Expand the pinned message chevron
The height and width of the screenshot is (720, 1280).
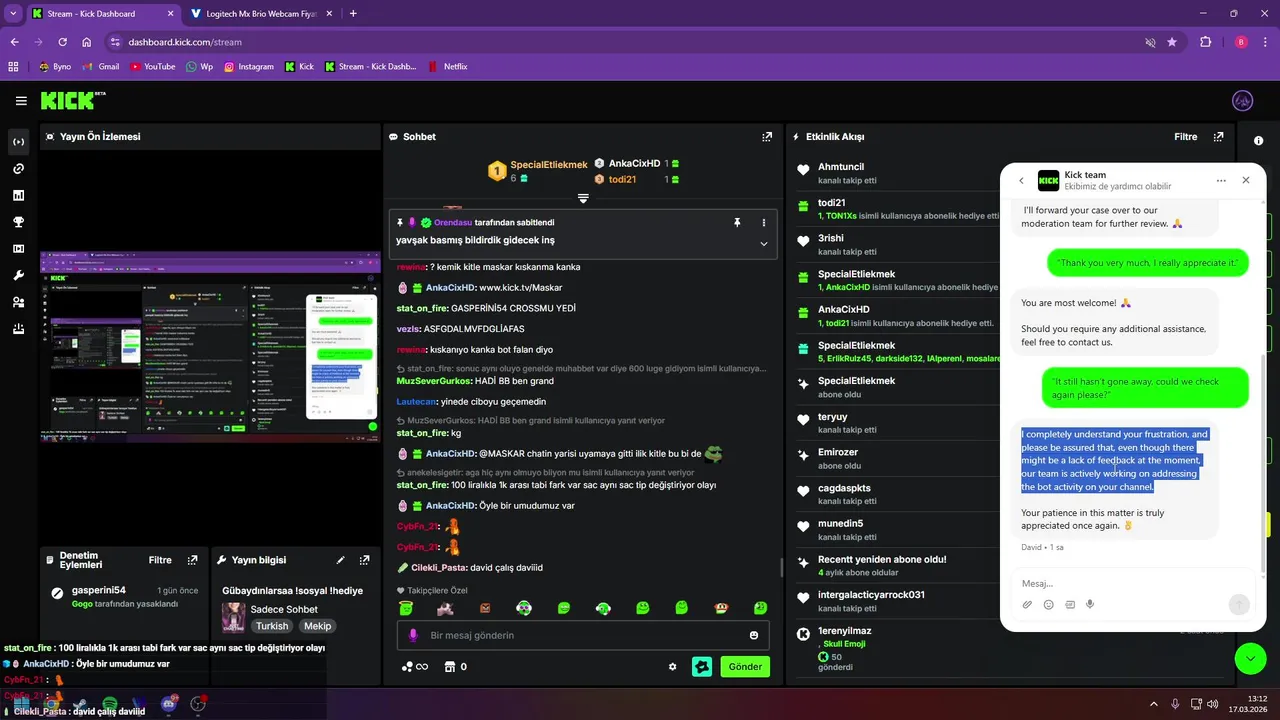click(764, 243)
